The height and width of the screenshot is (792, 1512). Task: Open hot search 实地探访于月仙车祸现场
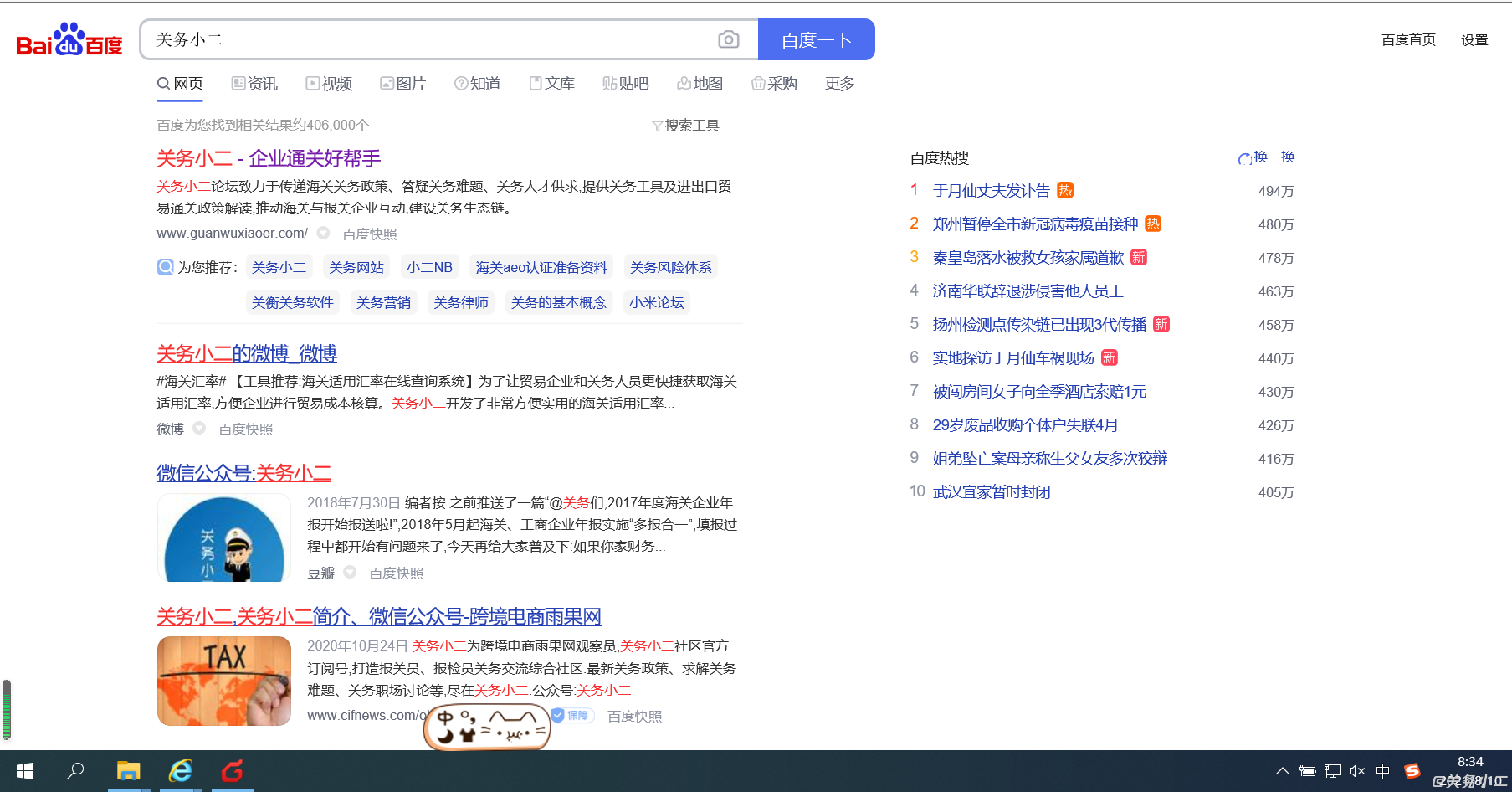click(1013, 358)
